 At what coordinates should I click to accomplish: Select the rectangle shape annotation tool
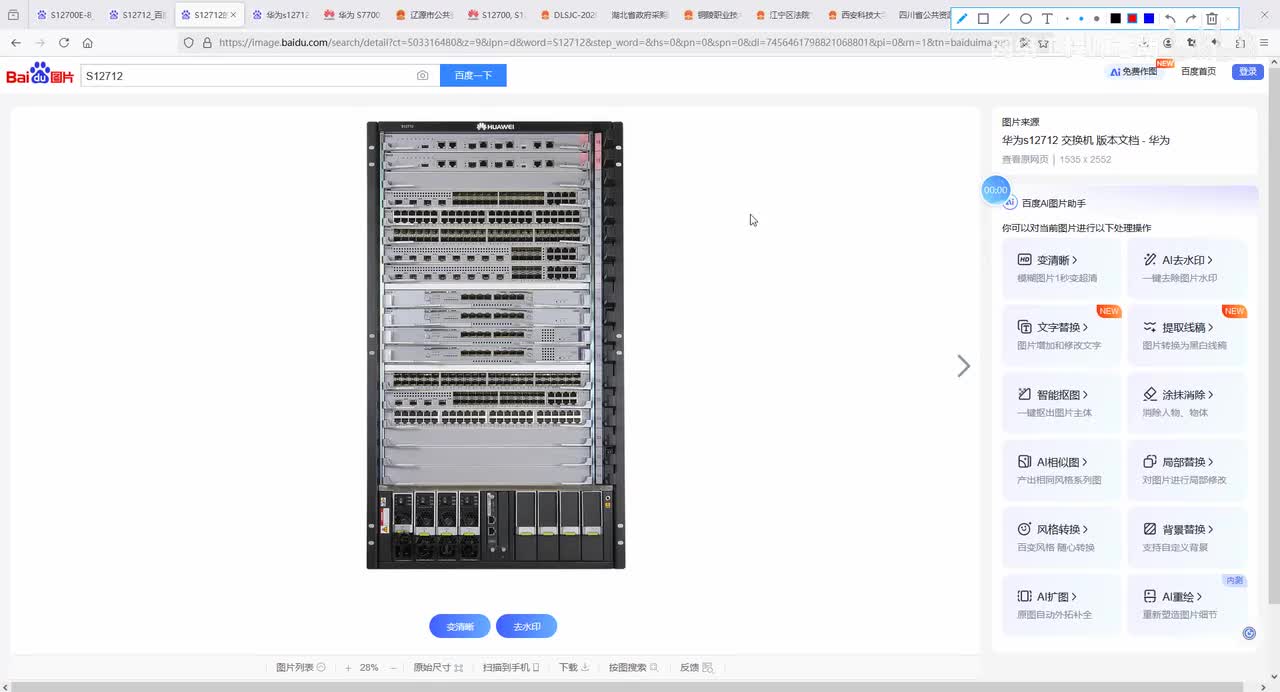pos(983,19)
